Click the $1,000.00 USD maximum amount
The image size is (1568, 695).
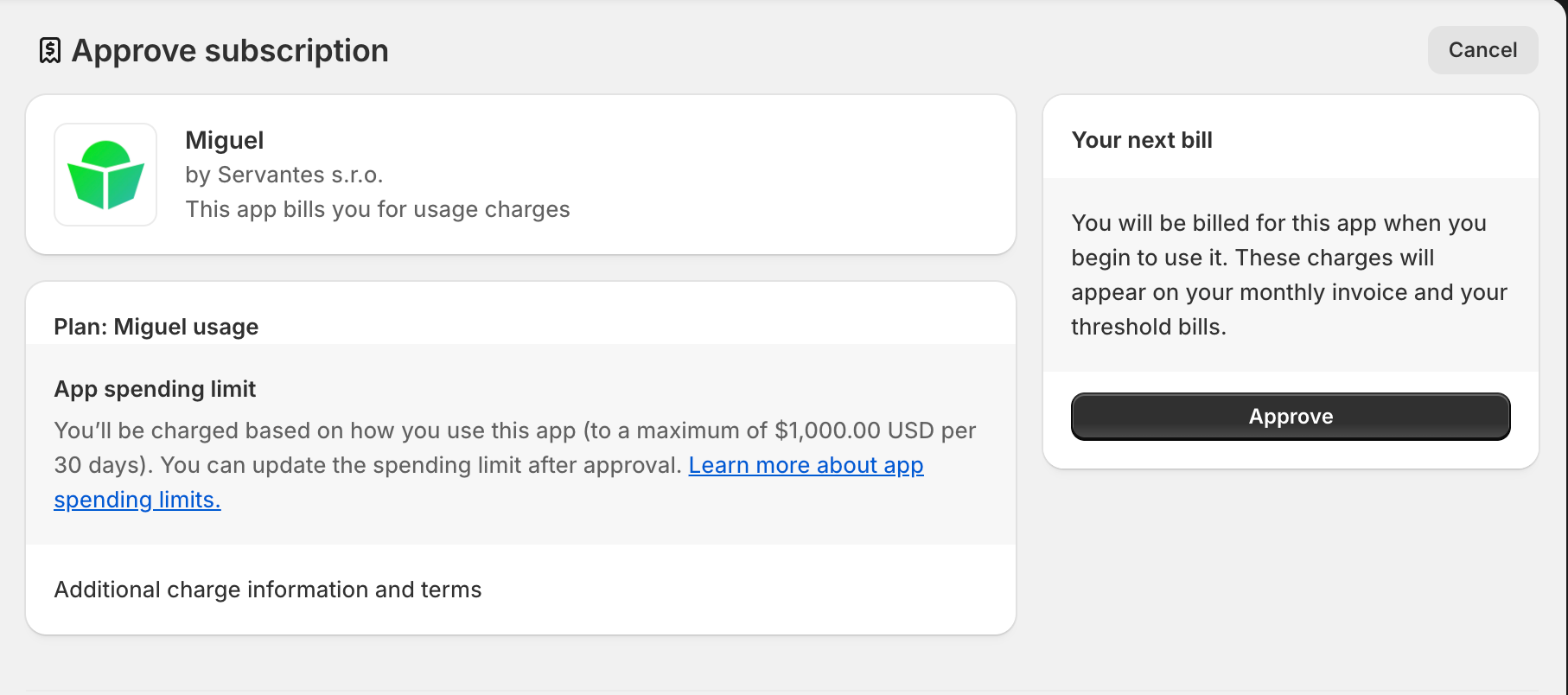tap(853, 430)
